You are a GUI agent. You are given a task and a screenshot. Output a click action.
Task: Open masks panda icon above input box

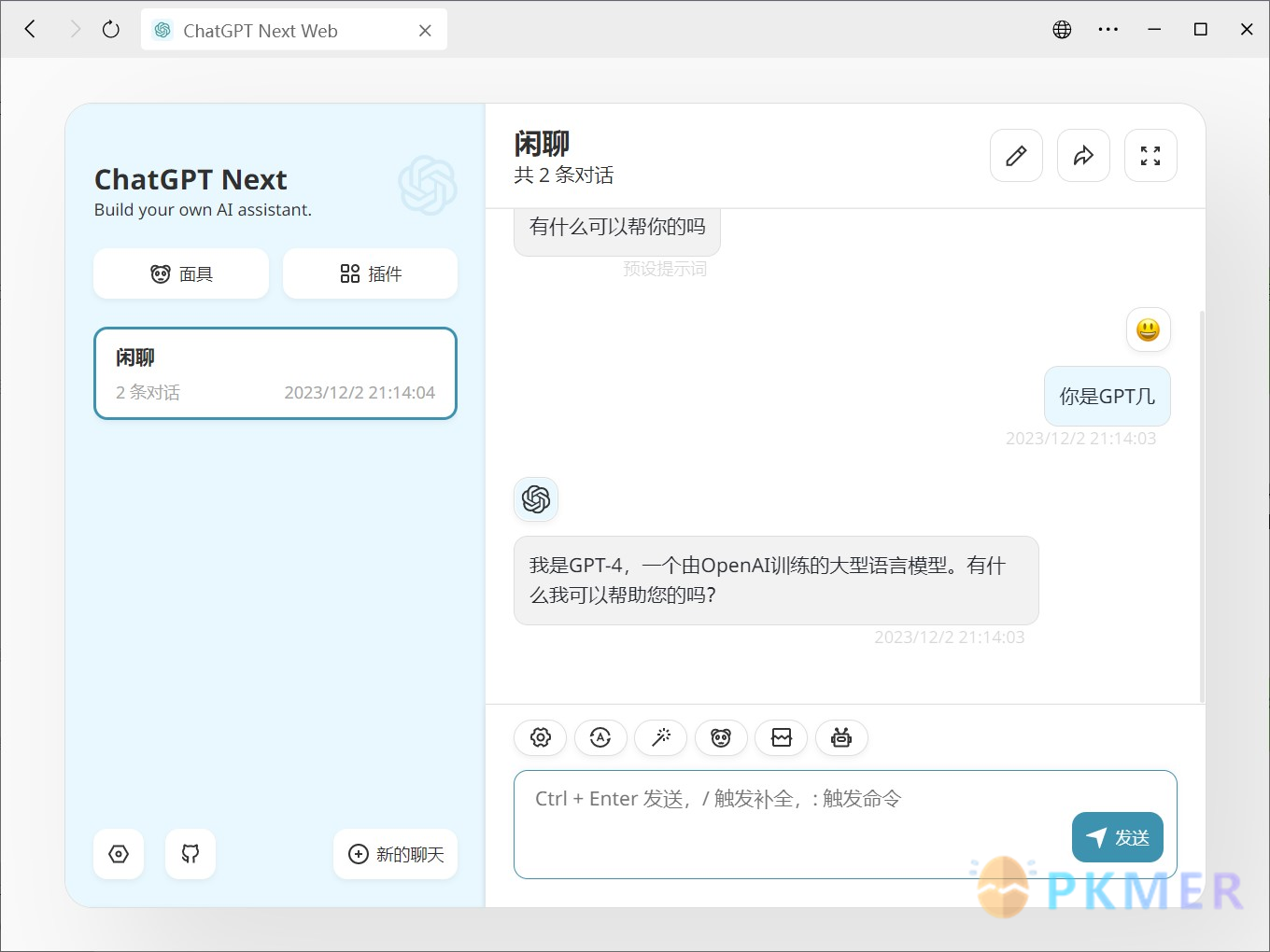[x=721, y=738]
